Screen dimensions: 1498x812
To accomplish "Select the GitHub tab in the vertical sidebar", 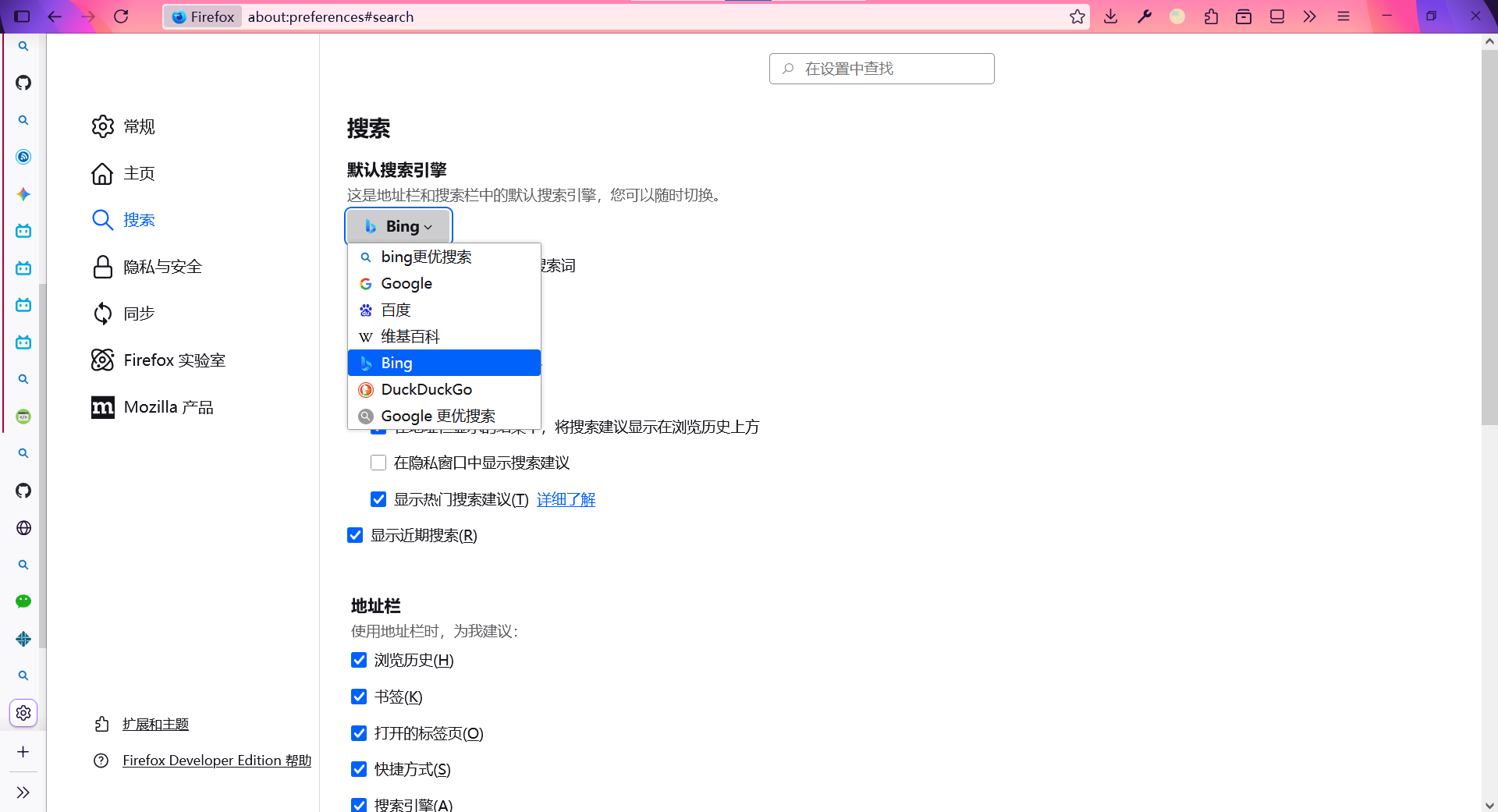I will (x=23, y=83).
